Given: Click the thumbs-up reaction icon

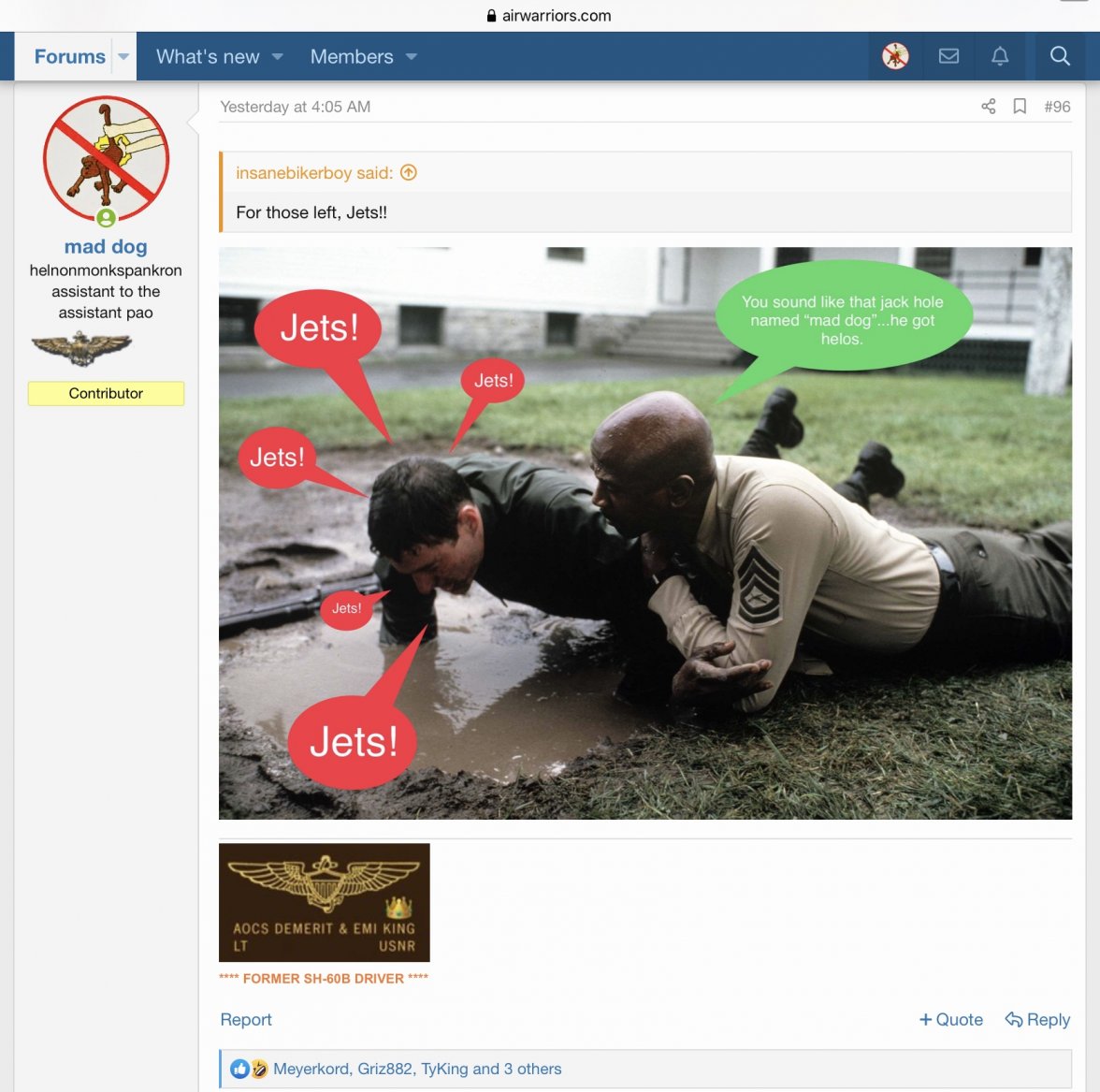Looking at the screenshot, I should [239, 1069].
